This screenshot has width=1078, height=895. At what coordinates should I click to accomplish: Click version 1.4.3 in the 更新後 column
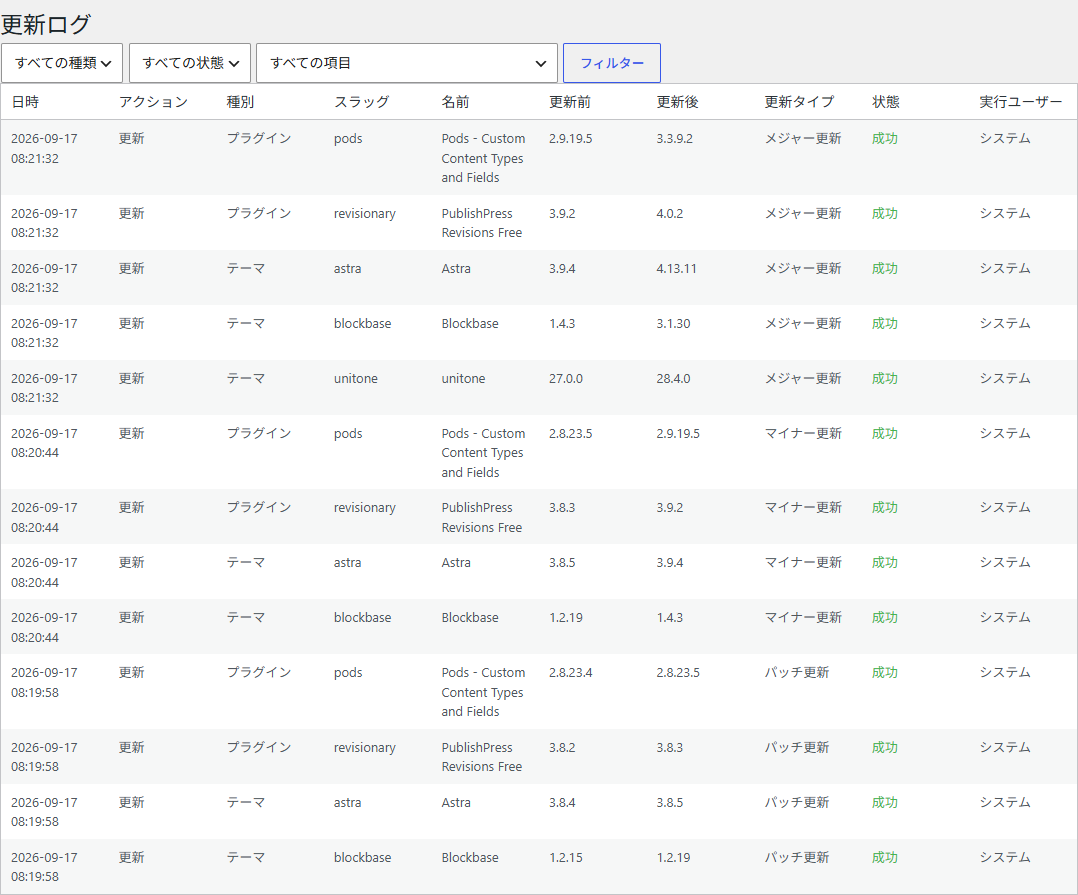670,617
